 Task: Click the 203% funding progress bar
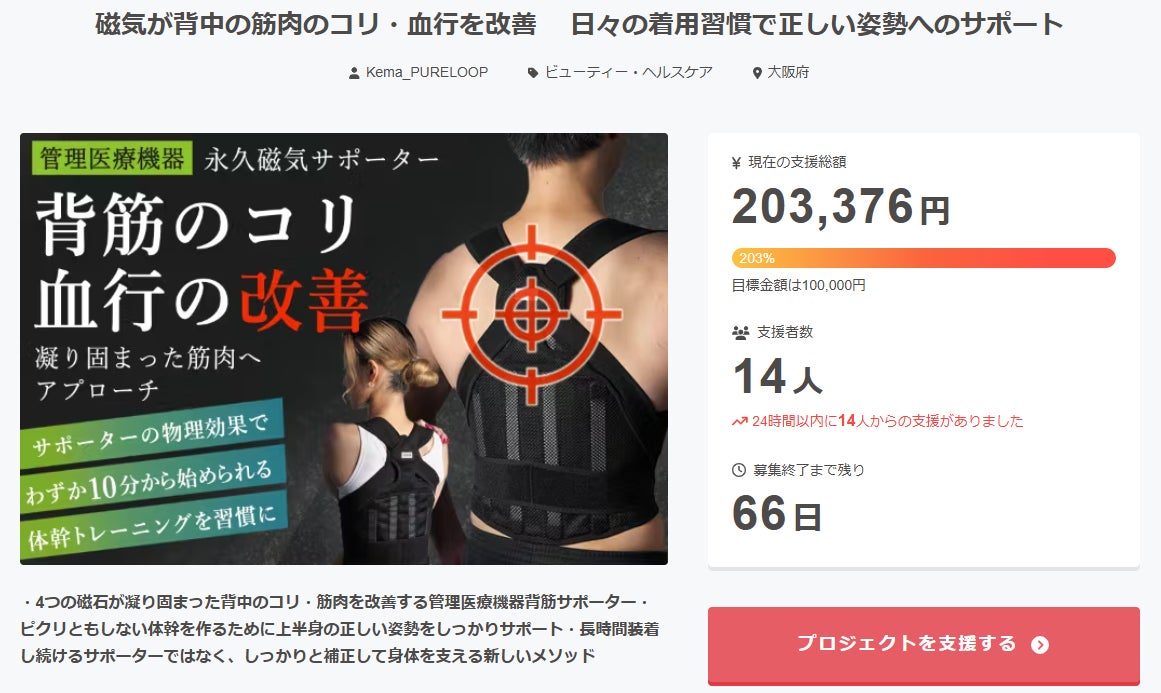point(923,258)
